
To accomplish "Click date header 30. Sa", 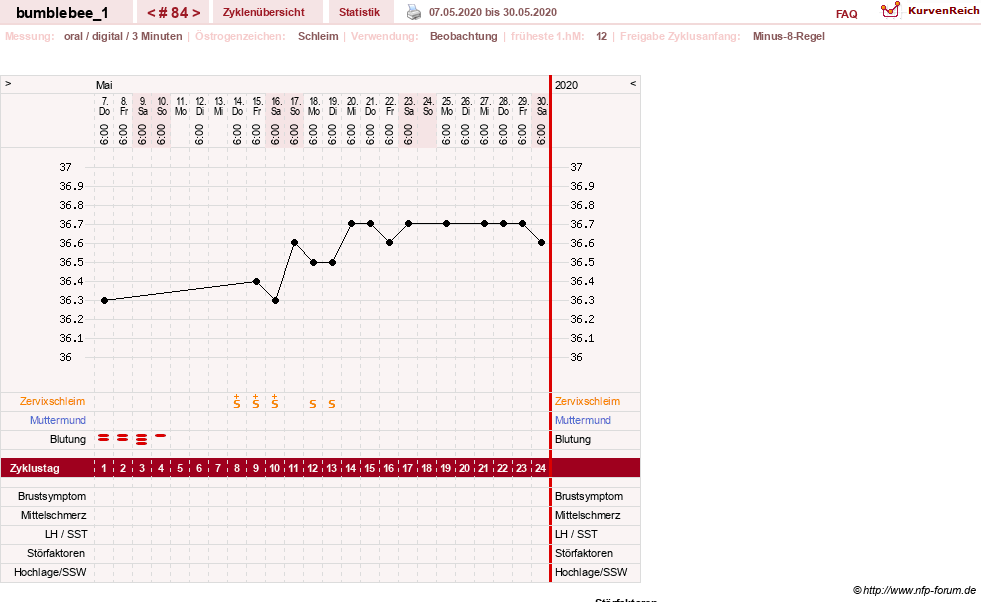I will pyautogui.click(x=542, y=106).
